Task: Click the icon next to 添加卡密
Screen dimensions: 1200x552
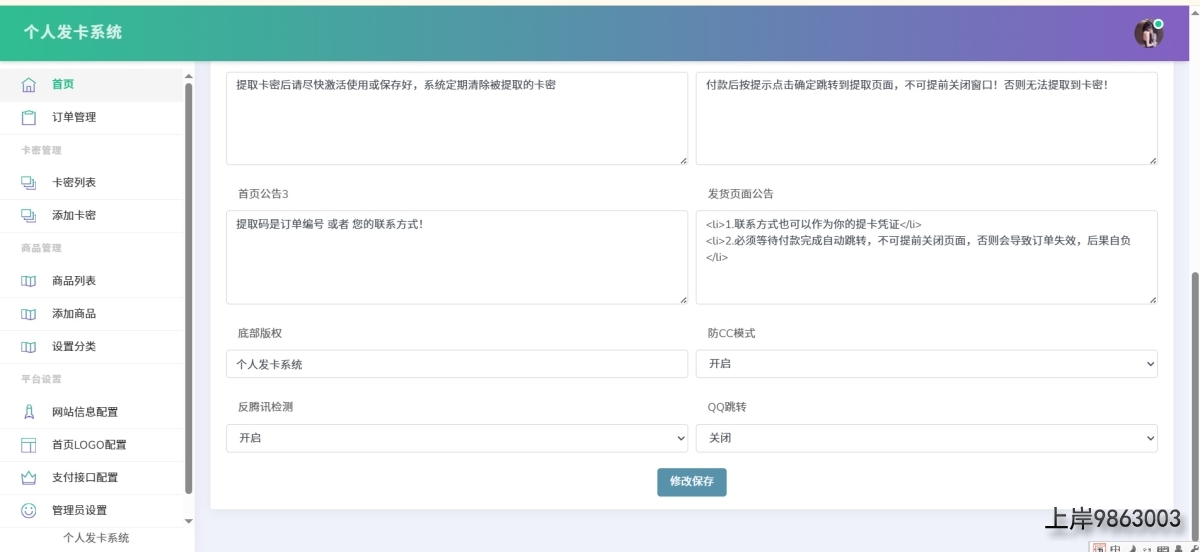Action: click(x=29, y=216)
